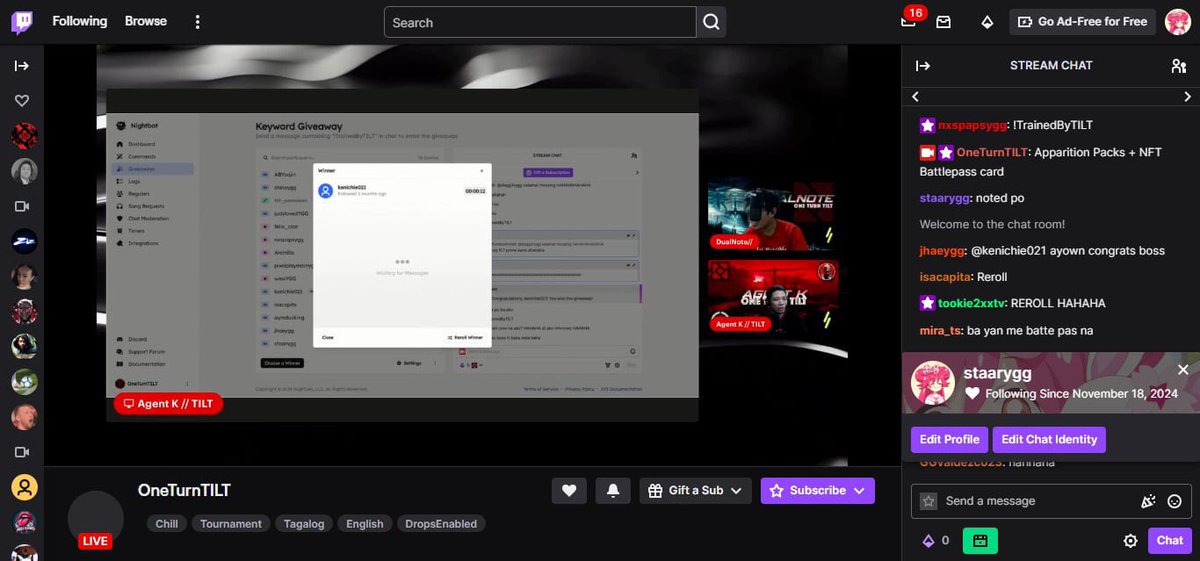
Task: Click Go Ad-Free for Free
Action: pyautogui.click(x=1082, y=22)
